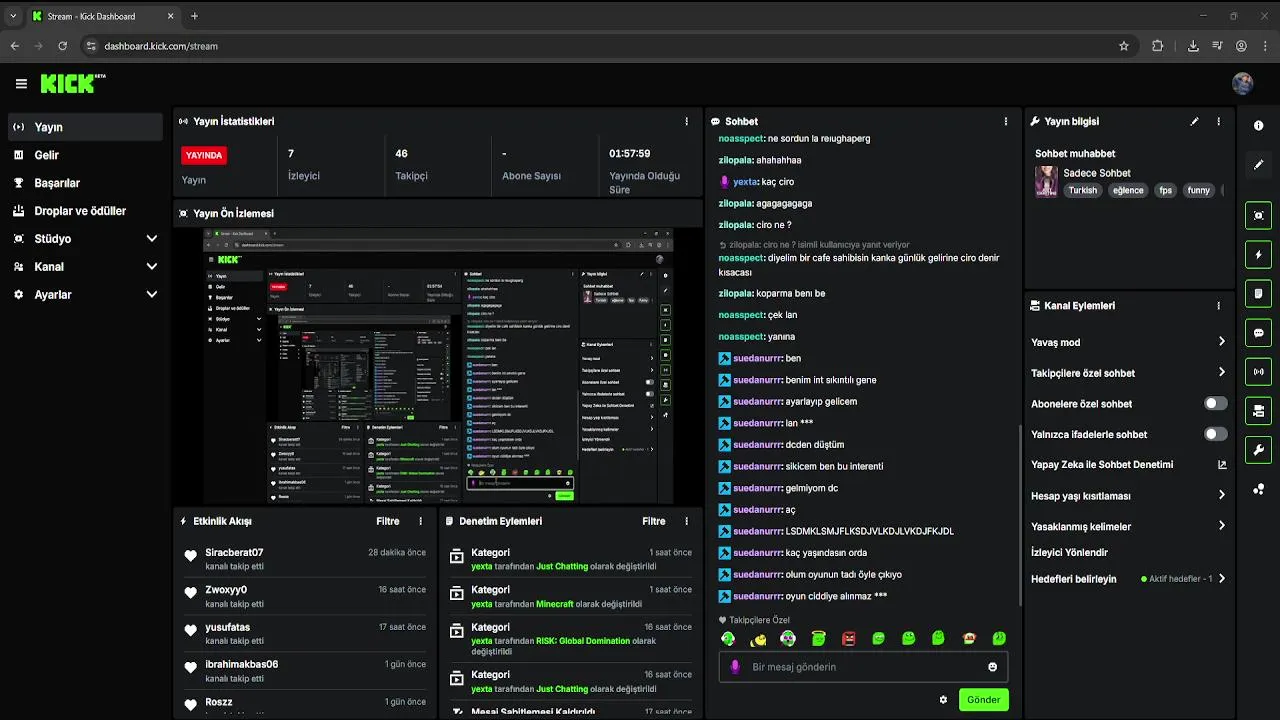1280x720 pixels.
Task: Insert the halo green emote
Action: (x=818, y=638)
